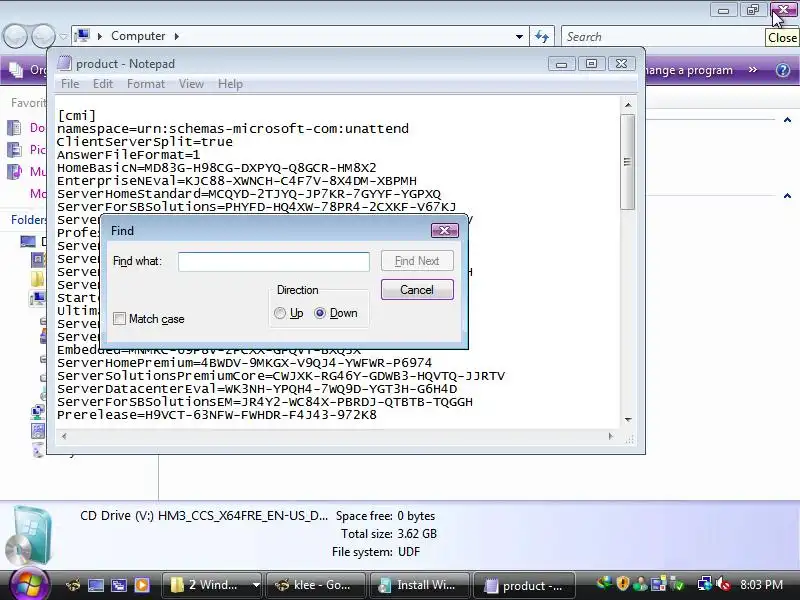
Task: Click the Explorer forward navigation button
Action: click(x=43, y=36)
